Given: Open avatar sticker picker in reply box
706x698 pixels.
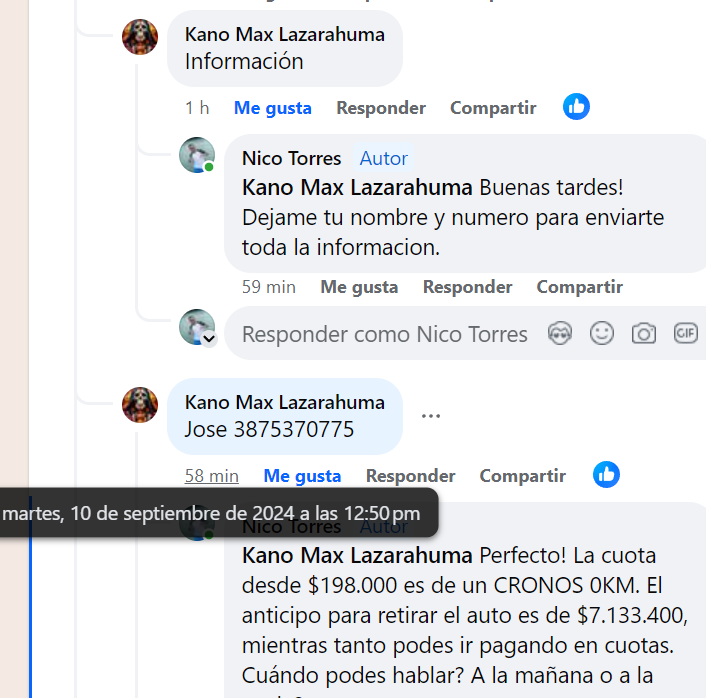Looking at the screenshot, I should (x=560, y=334).
